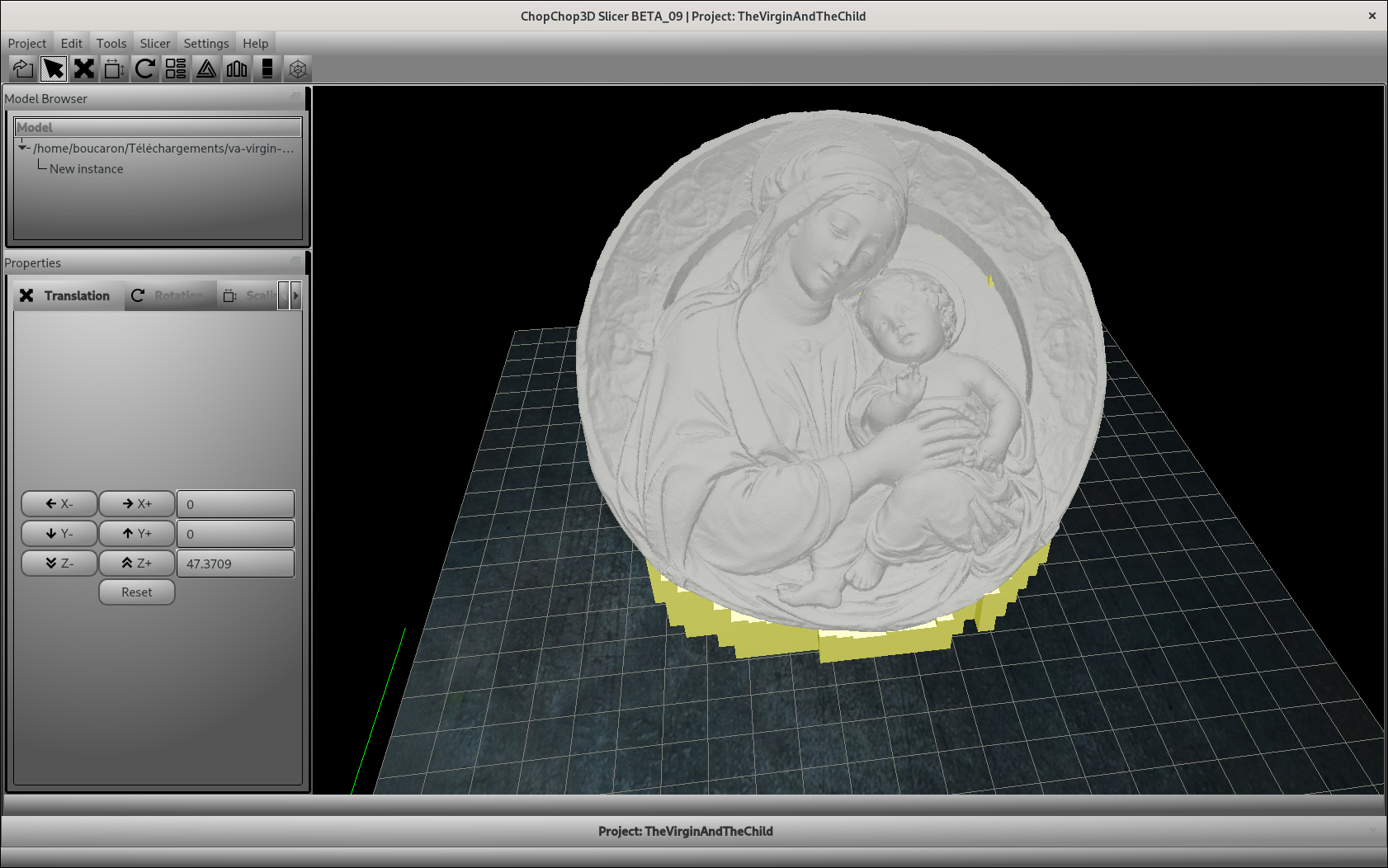Focus the Z field showing 47.3709
Screen dimensions: 1388x868
(x=235, y=564)
